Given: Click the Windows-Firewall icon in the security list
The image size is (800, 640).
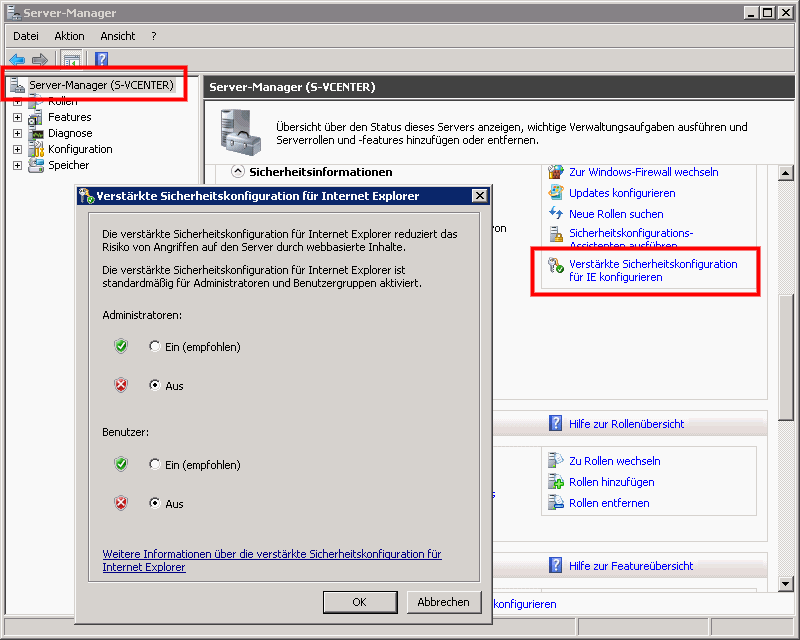Looking at the screenshot, I should click(x=556, y=172).
